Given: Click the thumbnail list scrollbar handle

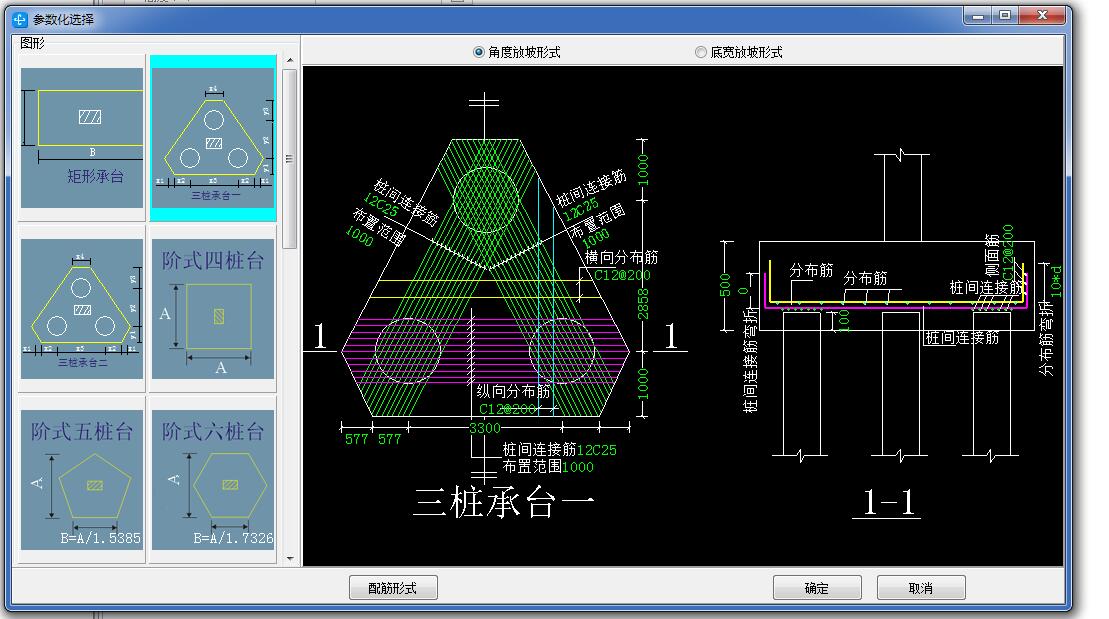Looking at the screenshot, I should [289, 158].
